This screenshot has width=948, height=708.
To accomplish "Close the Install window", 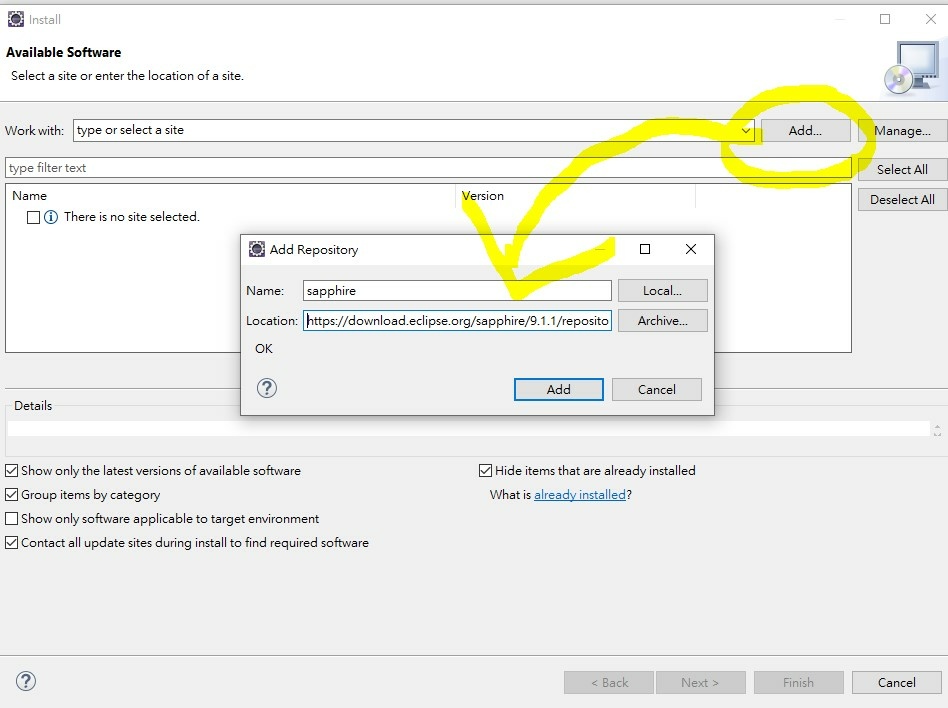I will click(x=931, y=19).
